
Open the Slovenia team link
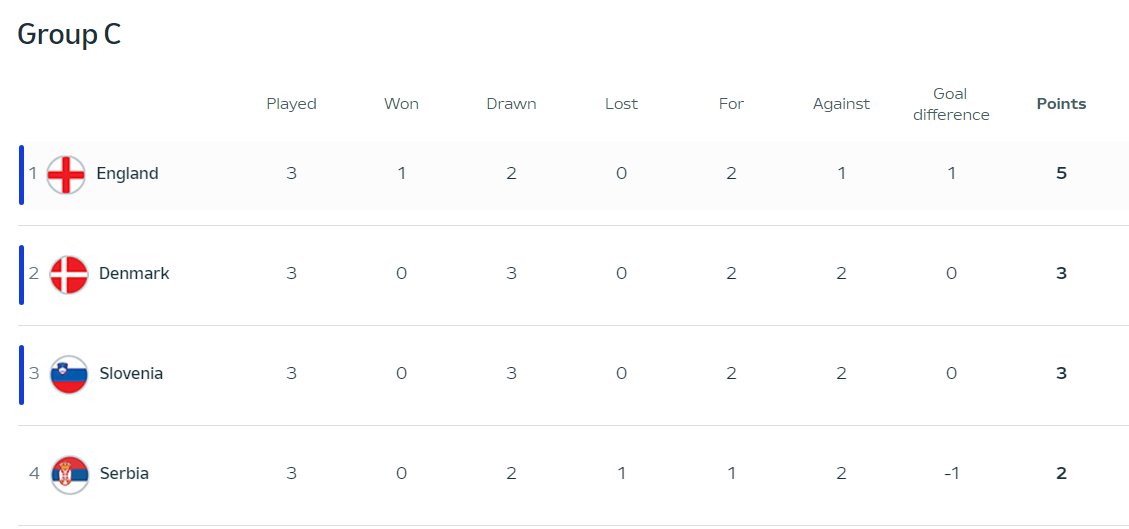pos(131,374)
